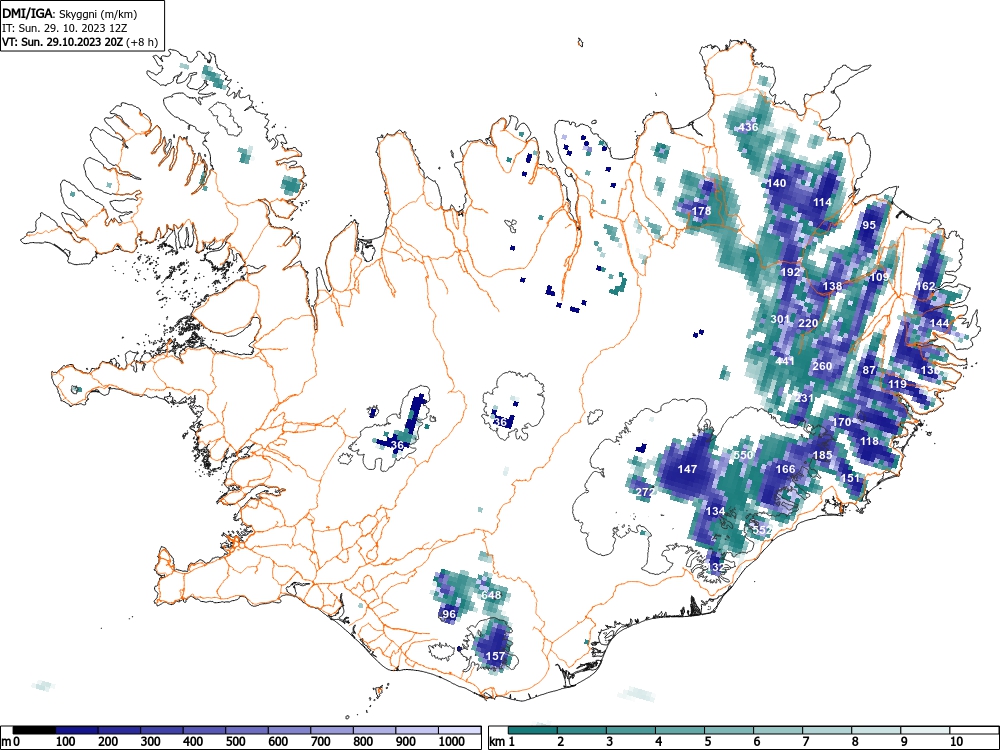
Task: Click the 95 visibility value on the map
Action: pos(869,225)
